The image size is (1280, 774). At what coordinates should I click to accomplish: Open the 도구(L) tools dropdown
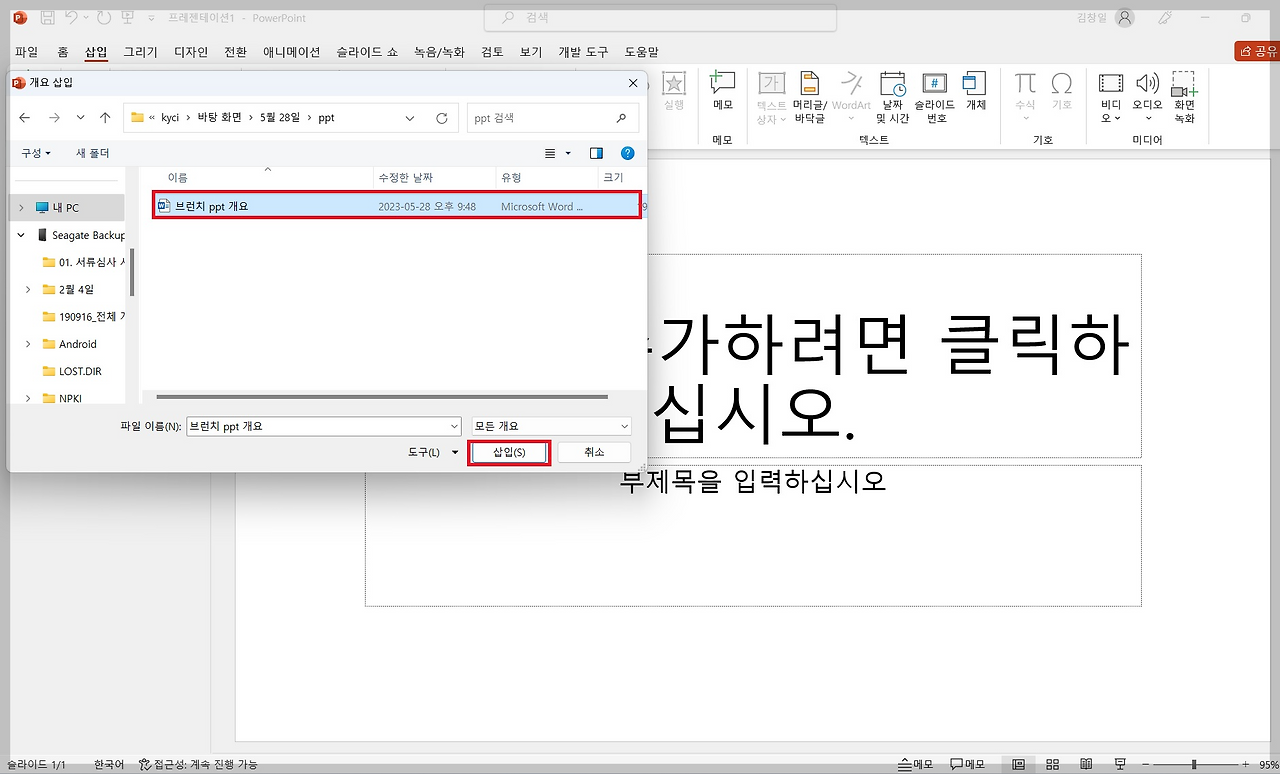(433, 453)
